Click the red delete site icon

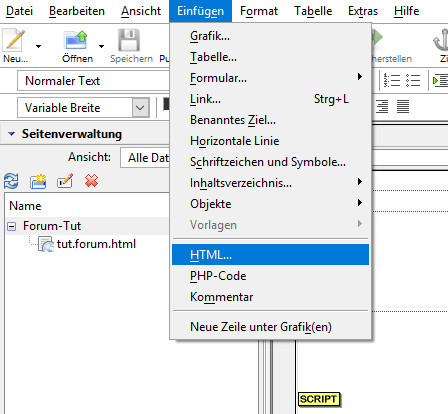coord(91,181)
